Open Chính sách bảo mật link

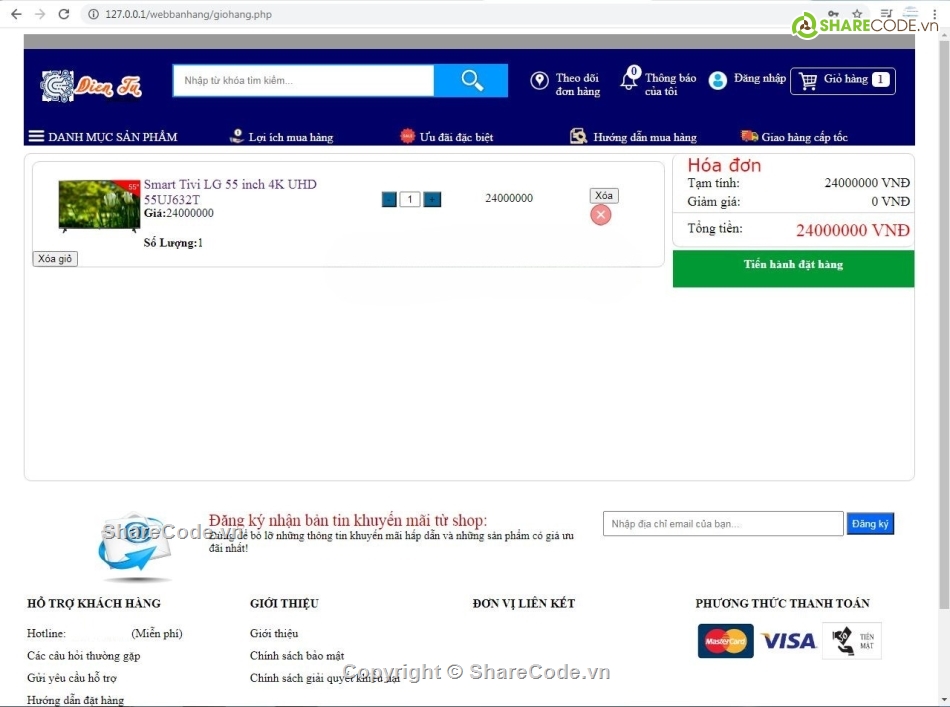[x=297, y=656]
